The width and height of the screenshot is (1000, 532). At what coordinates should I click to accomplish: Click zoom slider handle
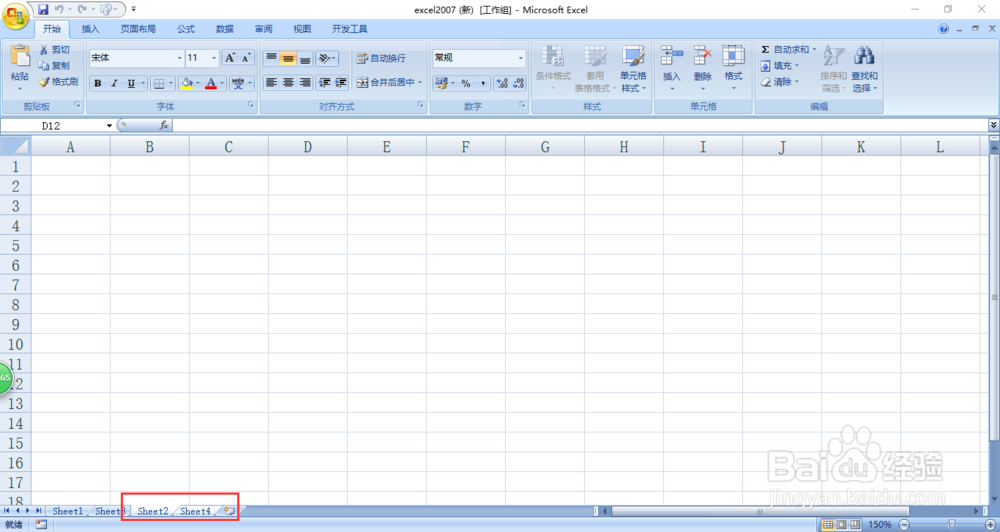coord(951,524)
